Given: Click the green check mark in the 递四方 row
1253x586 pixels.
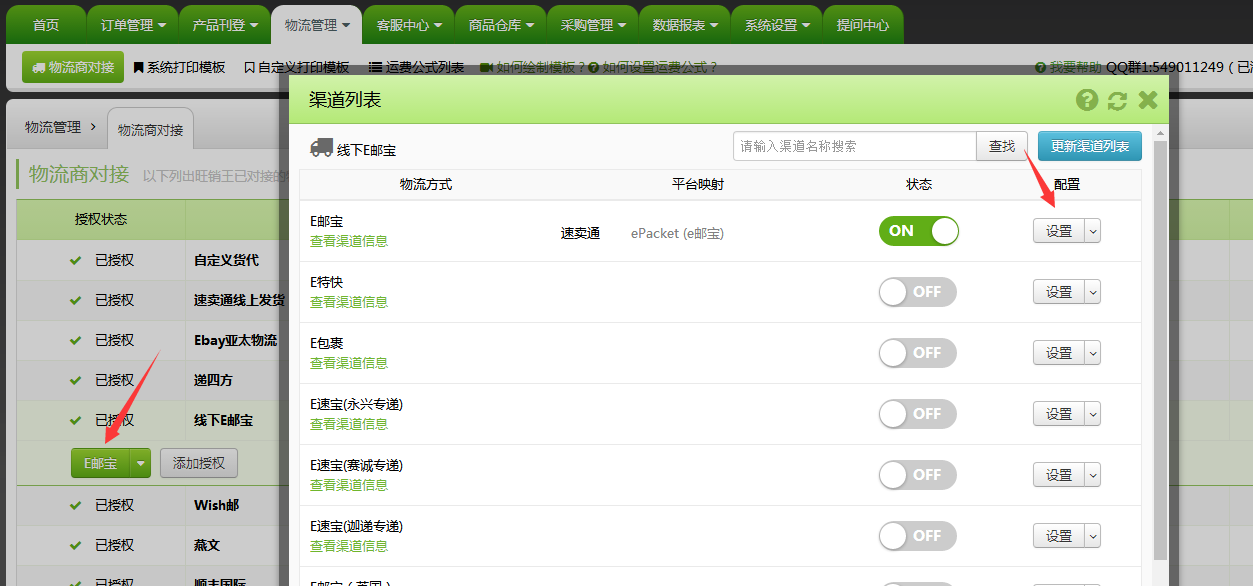Looking at the screenshot, I should pyautogui.click(x=75, y=380).
